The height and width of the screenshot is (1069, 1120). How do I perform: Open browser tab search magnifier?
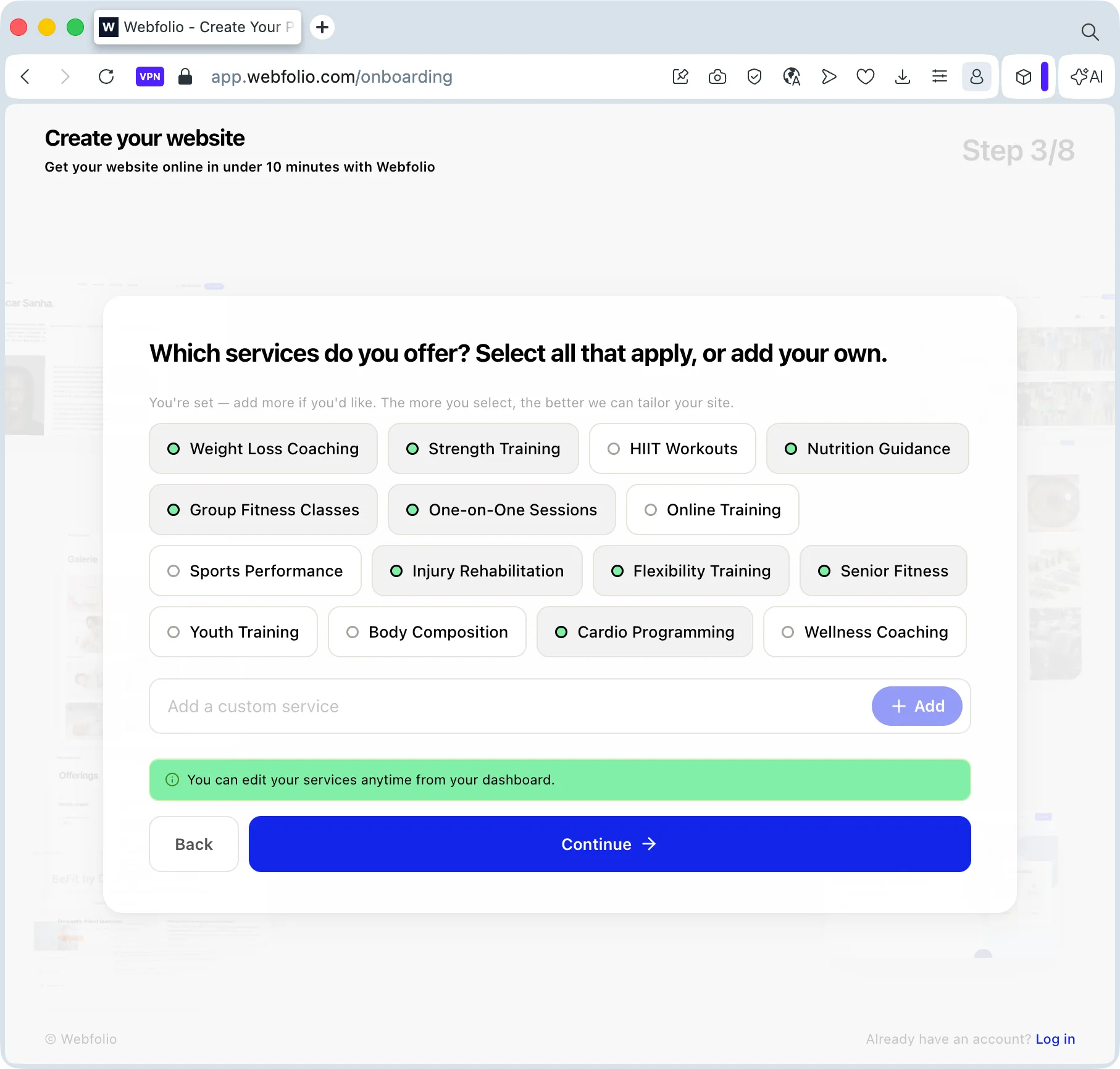pyautogui.click(x=1090, y=31)
